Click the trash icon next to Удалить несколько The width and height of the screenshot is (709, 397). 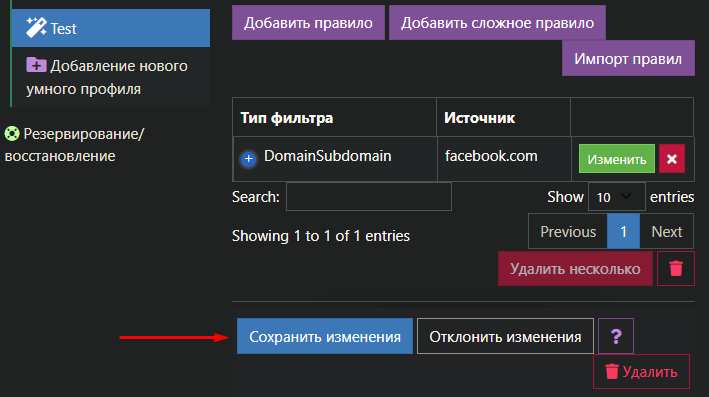tap(676, 269)
